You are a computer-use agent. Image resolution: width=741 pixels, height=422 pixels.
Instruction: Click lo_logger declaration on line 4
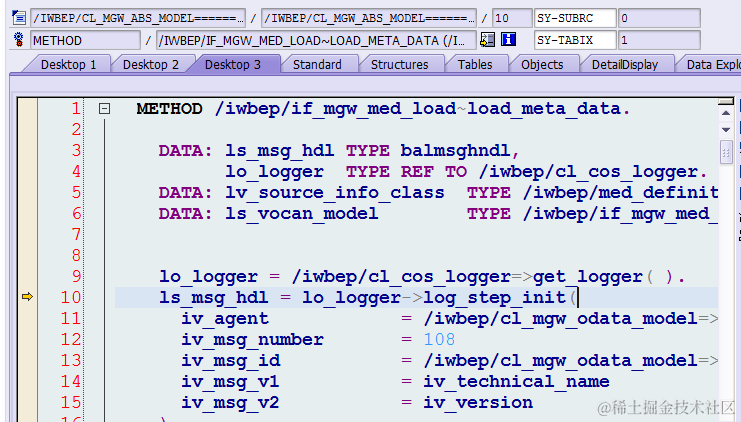(x=274, y=172)
